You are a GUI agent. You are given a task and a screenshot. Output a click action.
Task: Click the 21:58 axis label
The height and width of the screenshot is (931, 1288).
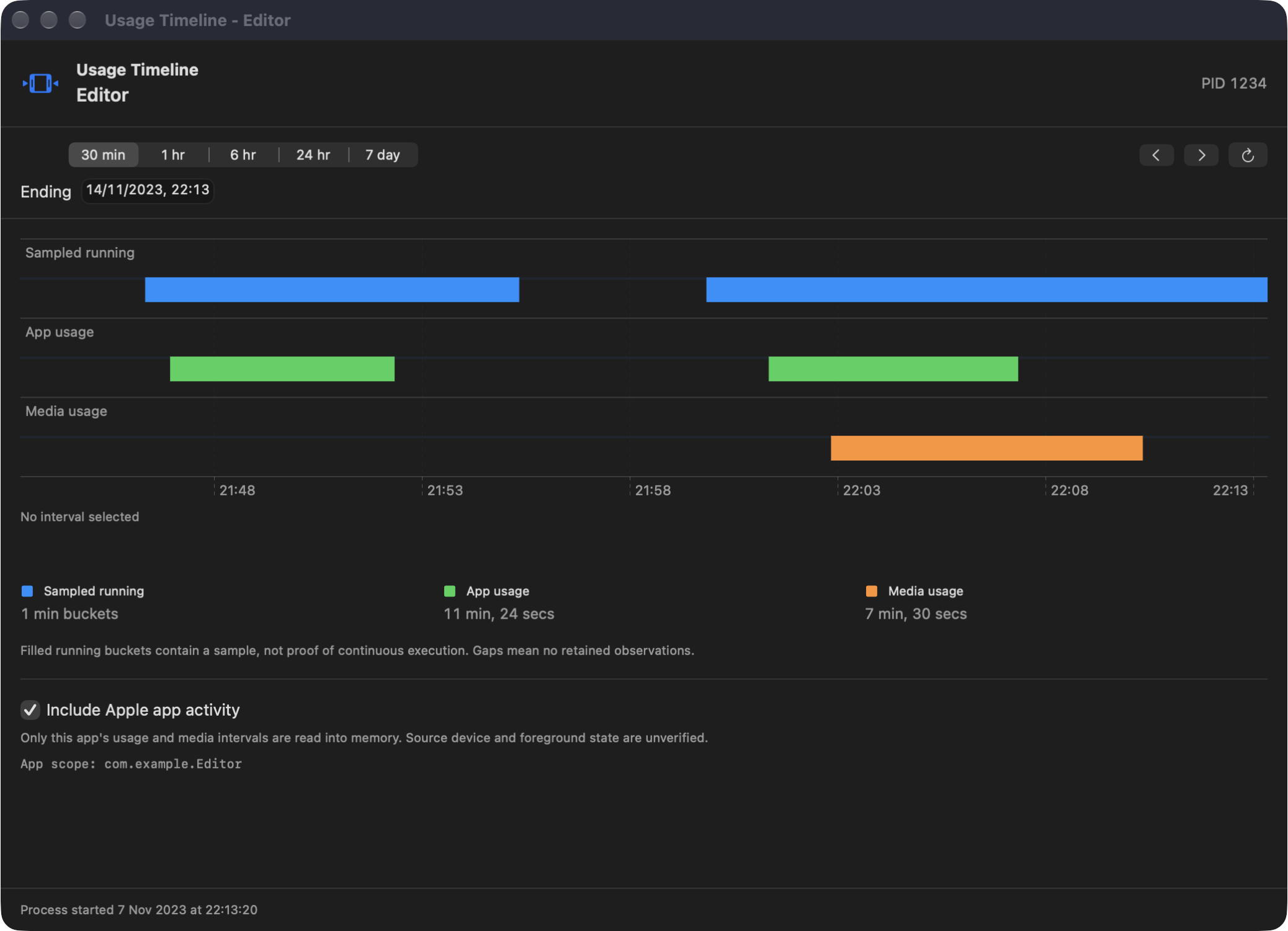653,490
